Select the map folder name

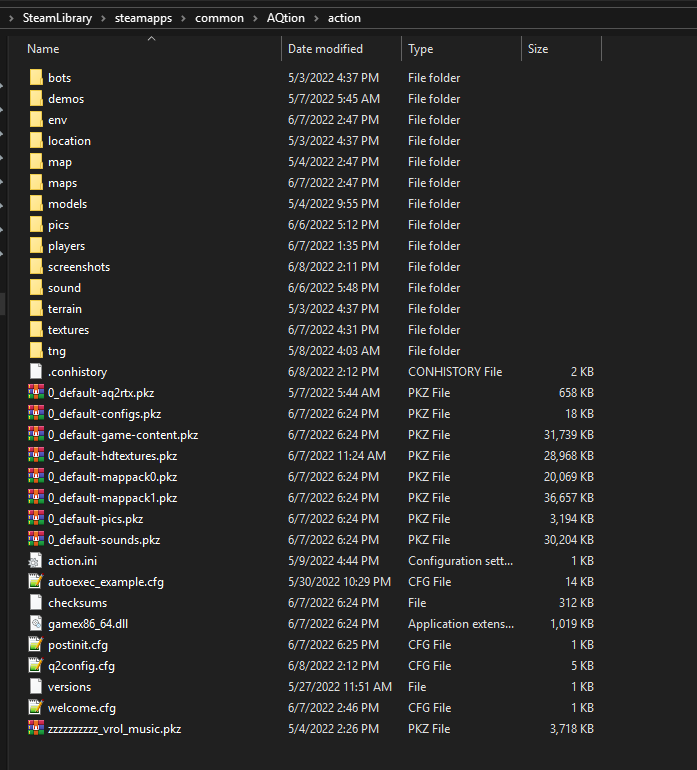60,162
